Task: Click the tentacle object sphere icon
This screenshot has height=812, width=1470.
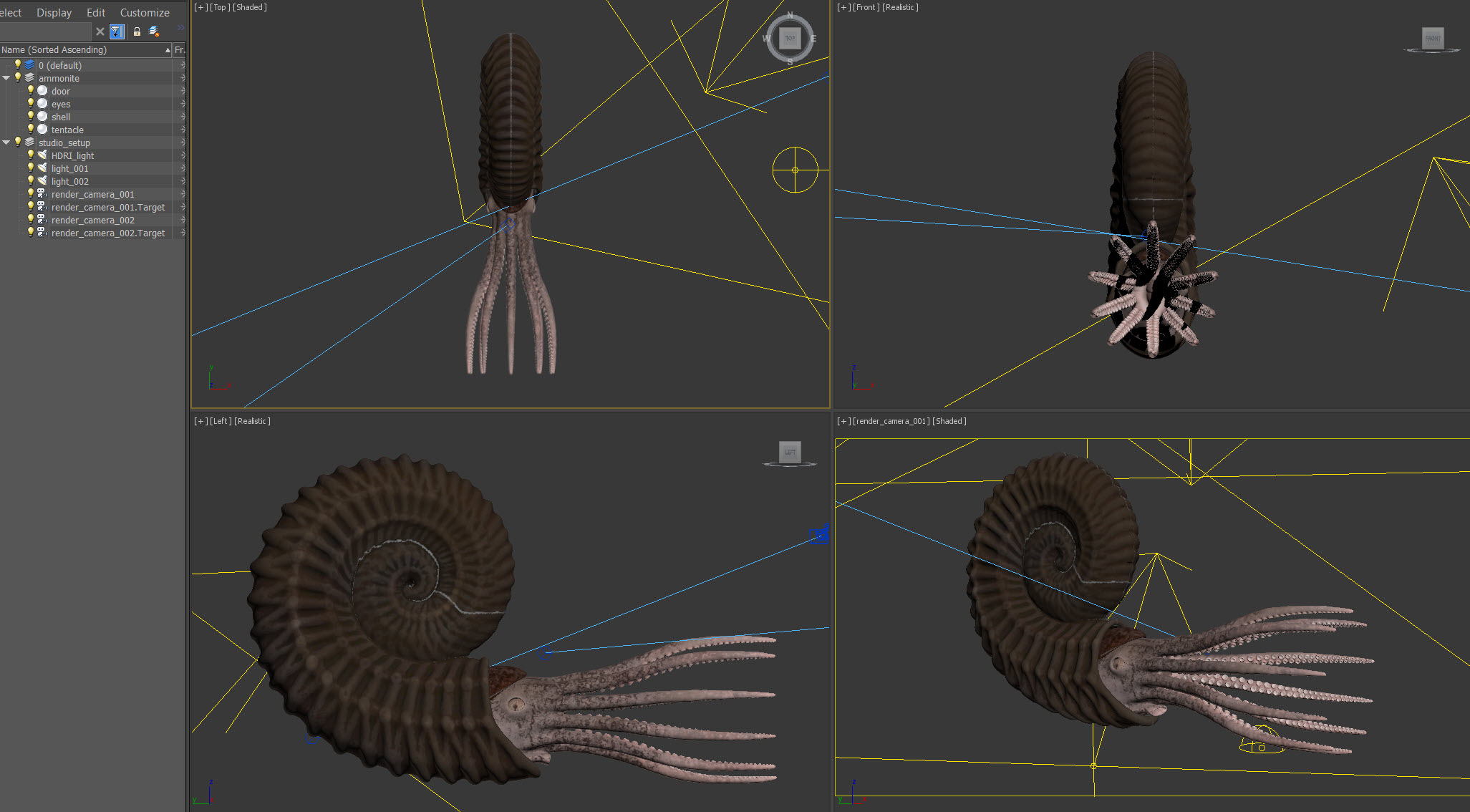Action: point(43,129)
